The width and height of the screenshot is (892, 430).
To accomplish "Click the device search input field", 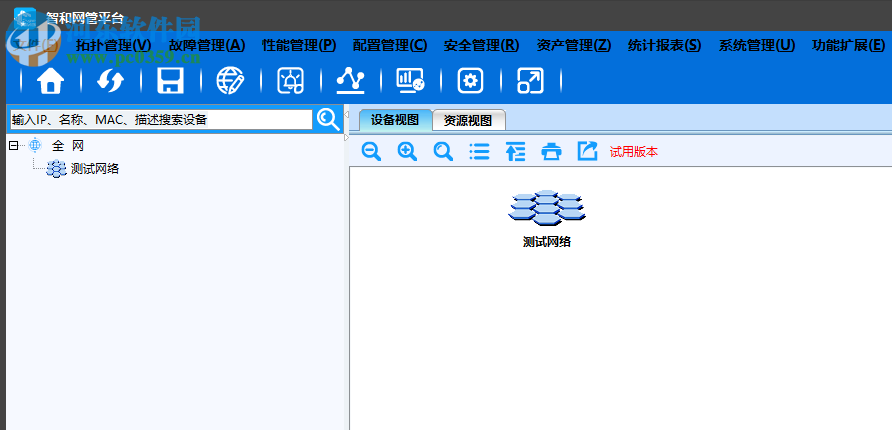I will click(162, 119).
